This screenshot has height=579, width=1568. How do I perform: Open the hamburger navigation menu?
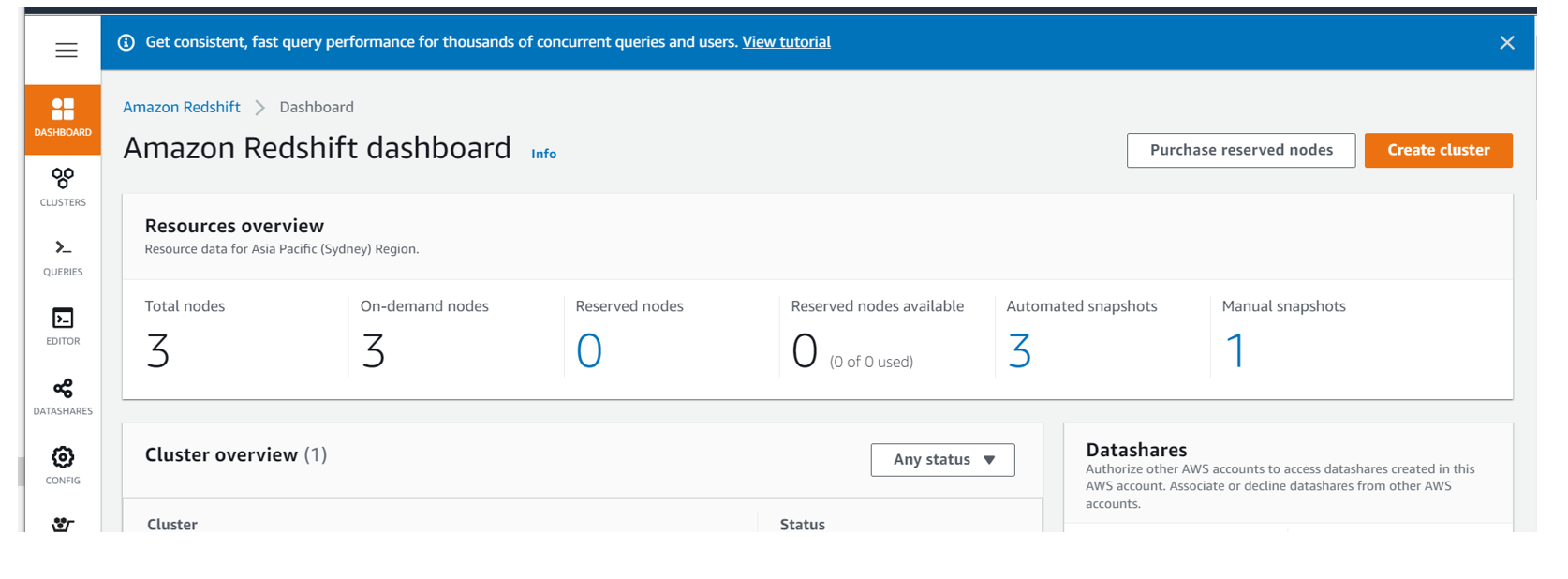tap(66, 51)
